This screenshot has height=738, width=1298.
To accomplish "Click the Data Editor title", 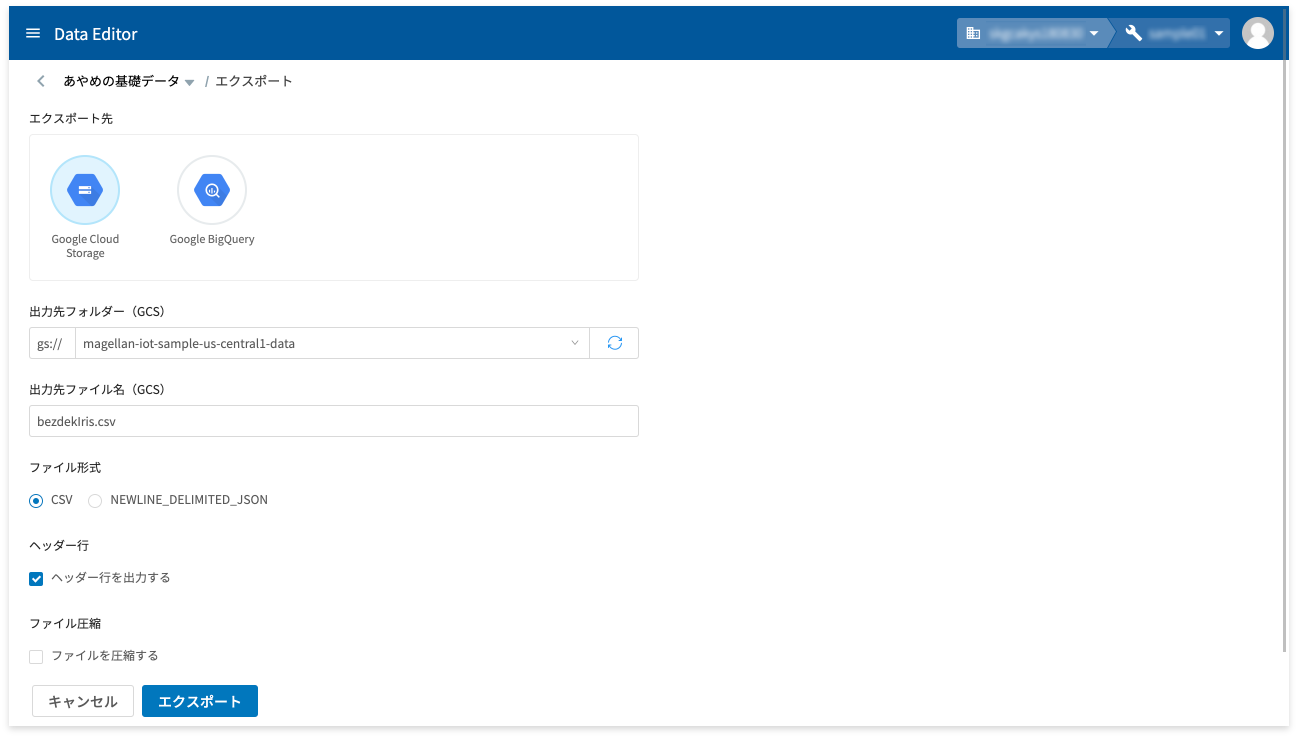I will [x=96, y=34].
